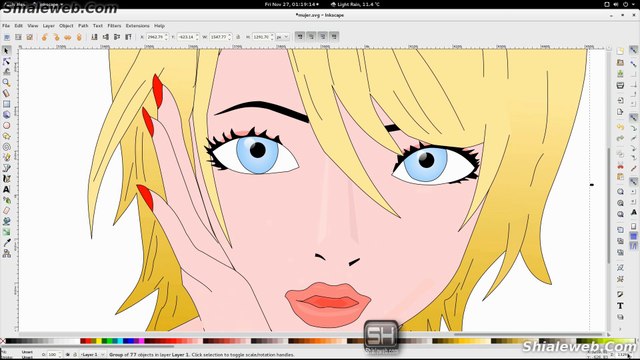Select the Measure tool
The width and height of the screenshot is (640, 360).
click(x=6, y=93)
